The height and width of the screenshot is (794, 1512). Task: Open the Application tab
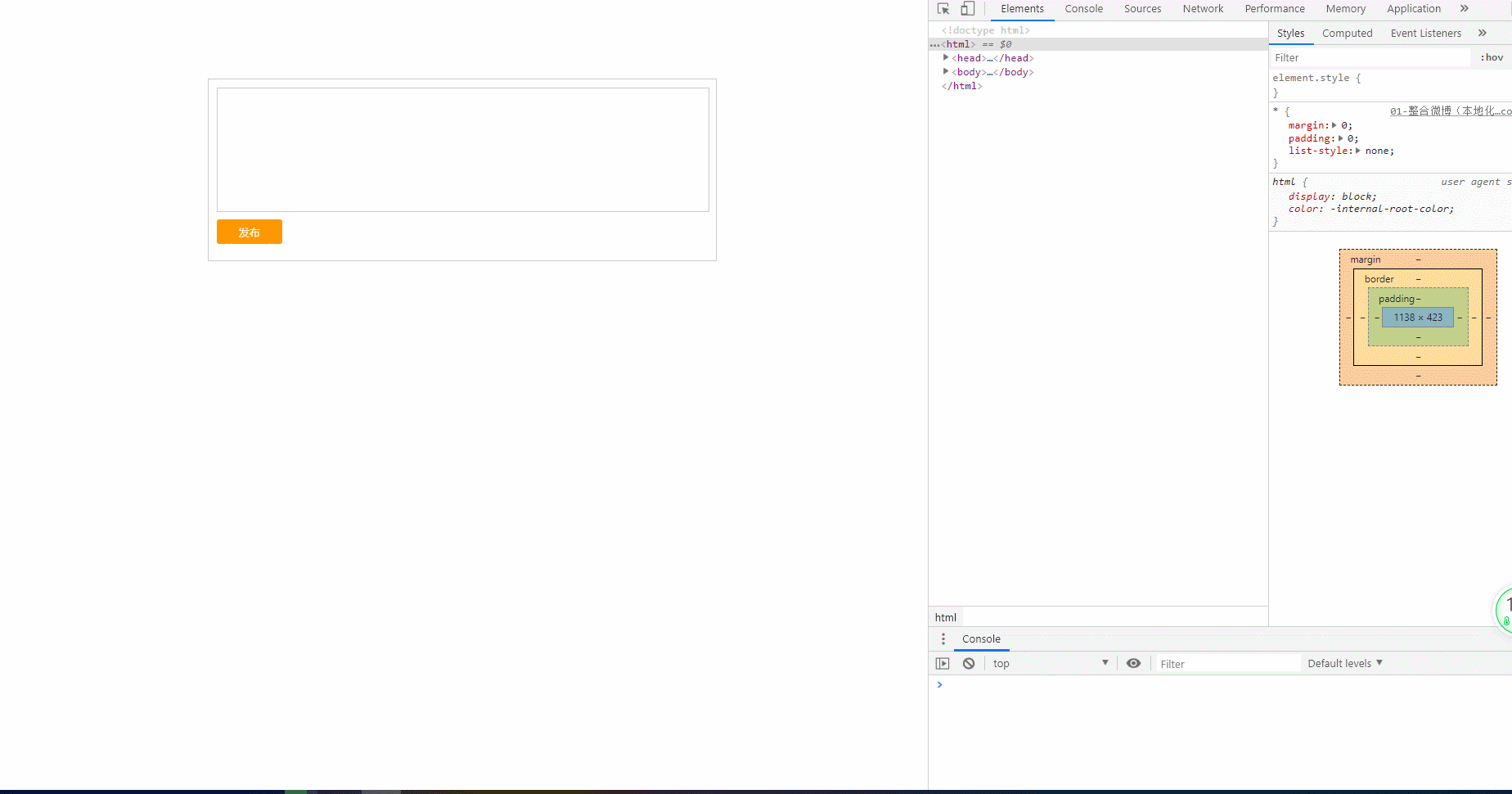pos(1414,9)
